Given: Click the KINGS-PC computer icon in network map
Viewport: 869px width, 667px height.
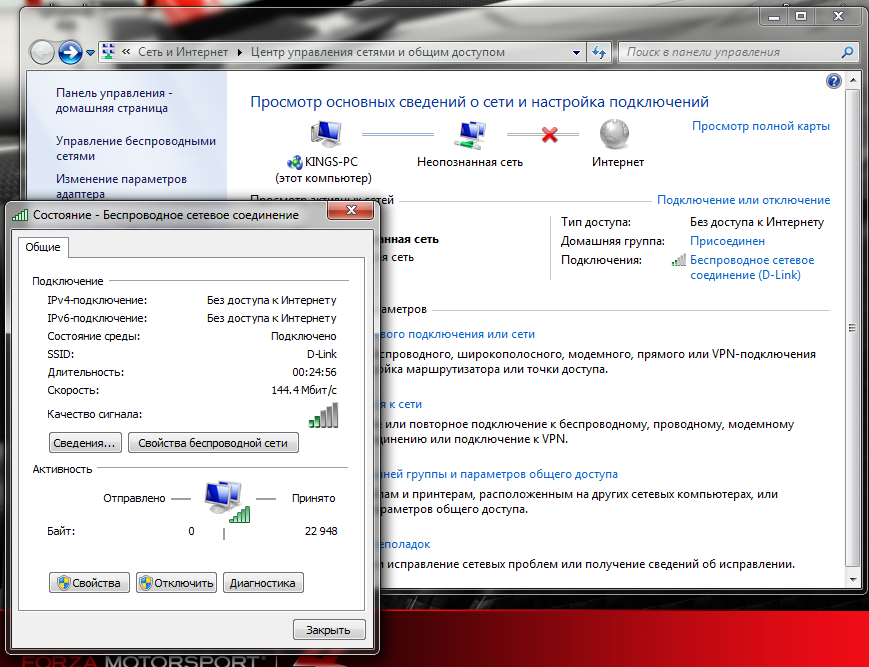Looking at the screenshot, I should point(326,134).
